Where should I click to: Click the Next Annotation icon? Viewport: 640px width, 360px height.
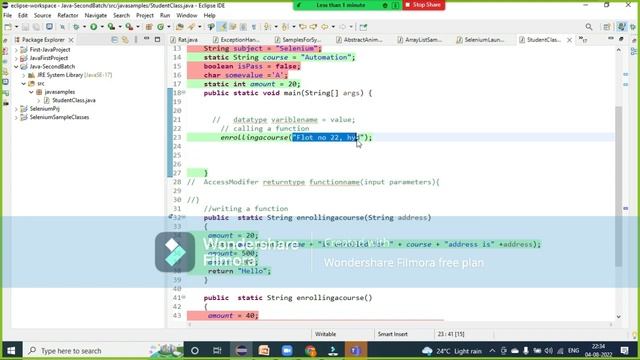click(x=267, y=27)
